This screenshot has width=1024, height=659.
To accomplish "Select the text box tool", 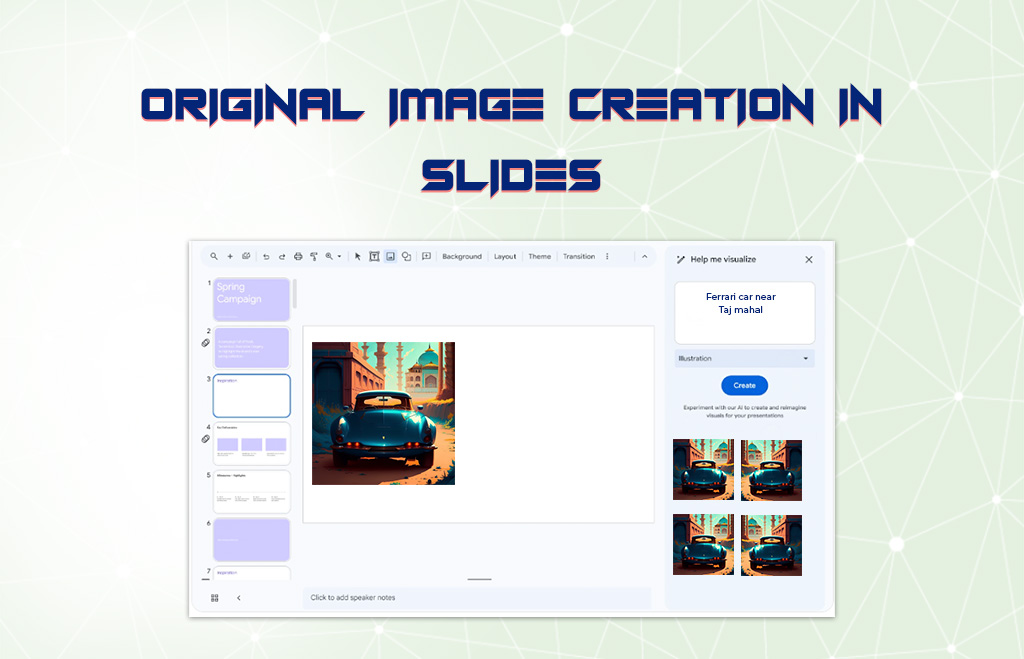I will [x=374, y=257].
